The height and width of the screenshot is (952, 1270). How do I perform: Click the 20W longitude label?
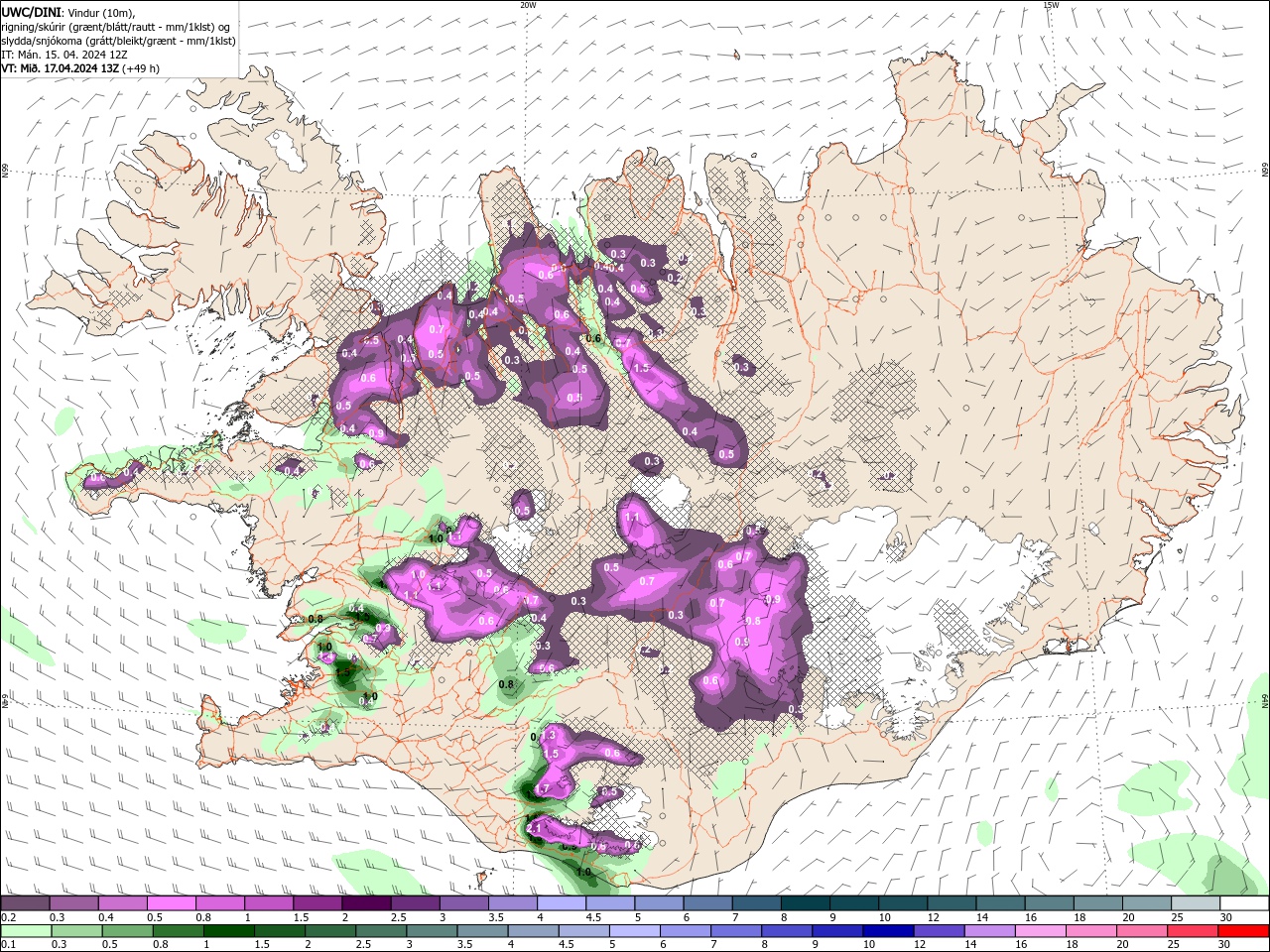point(528,5)
